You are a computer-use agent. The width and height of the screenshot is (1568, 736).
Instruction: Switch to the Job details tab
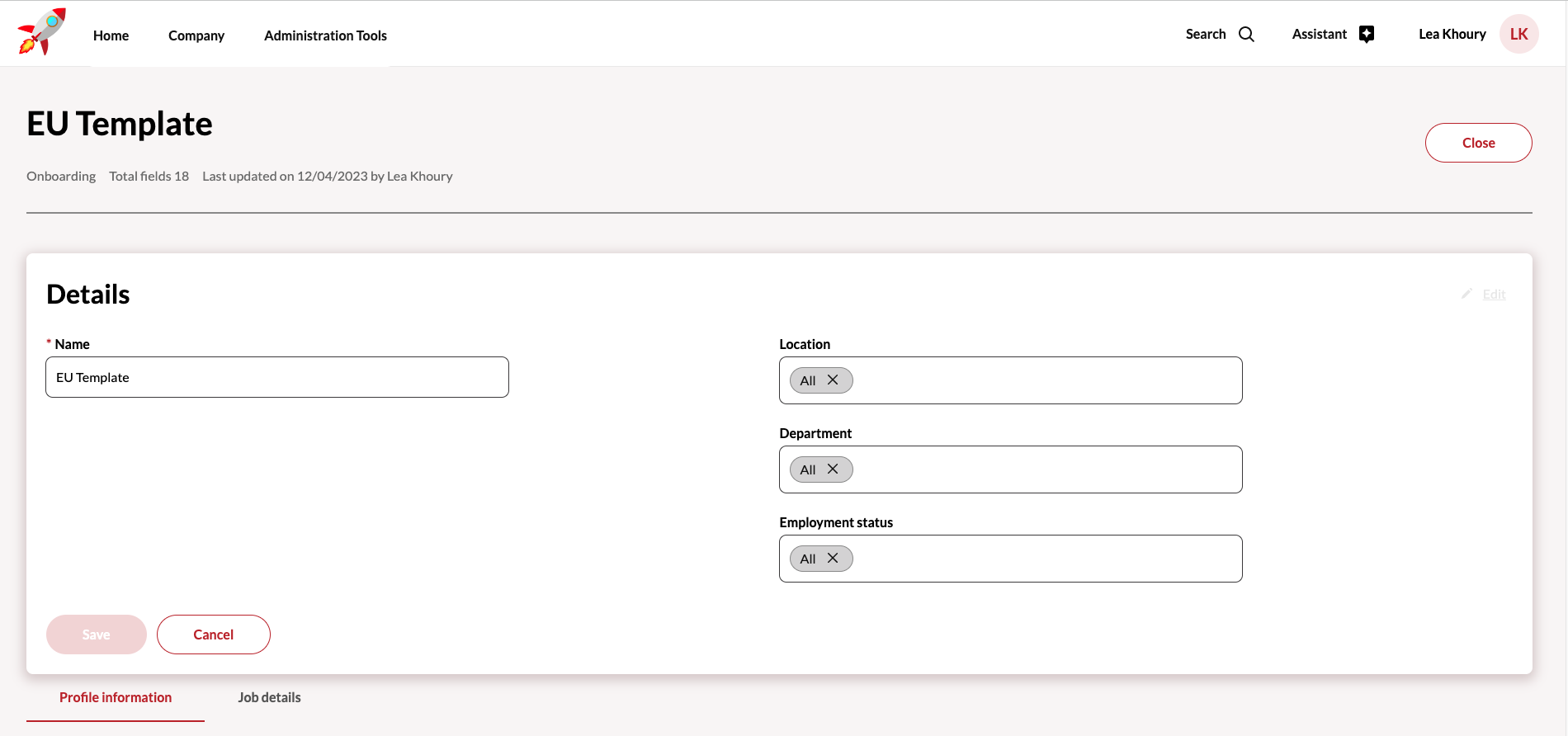pyautogui.click(x=269, y=698)
